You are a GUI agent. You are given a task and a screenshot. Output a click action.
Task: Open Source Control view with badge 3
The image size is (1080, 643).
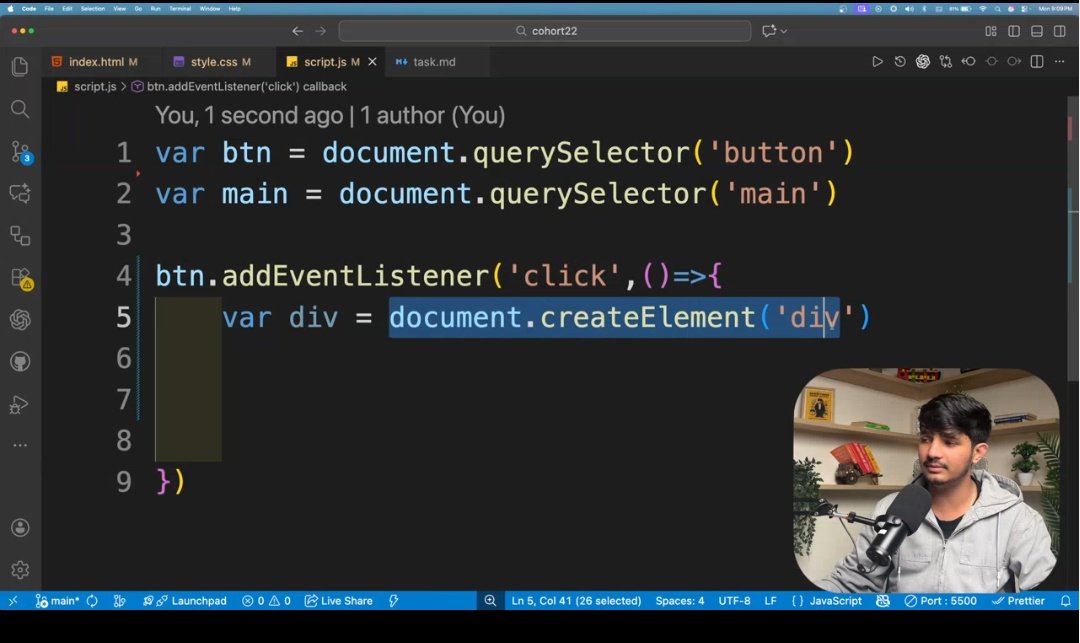point(21,151)
